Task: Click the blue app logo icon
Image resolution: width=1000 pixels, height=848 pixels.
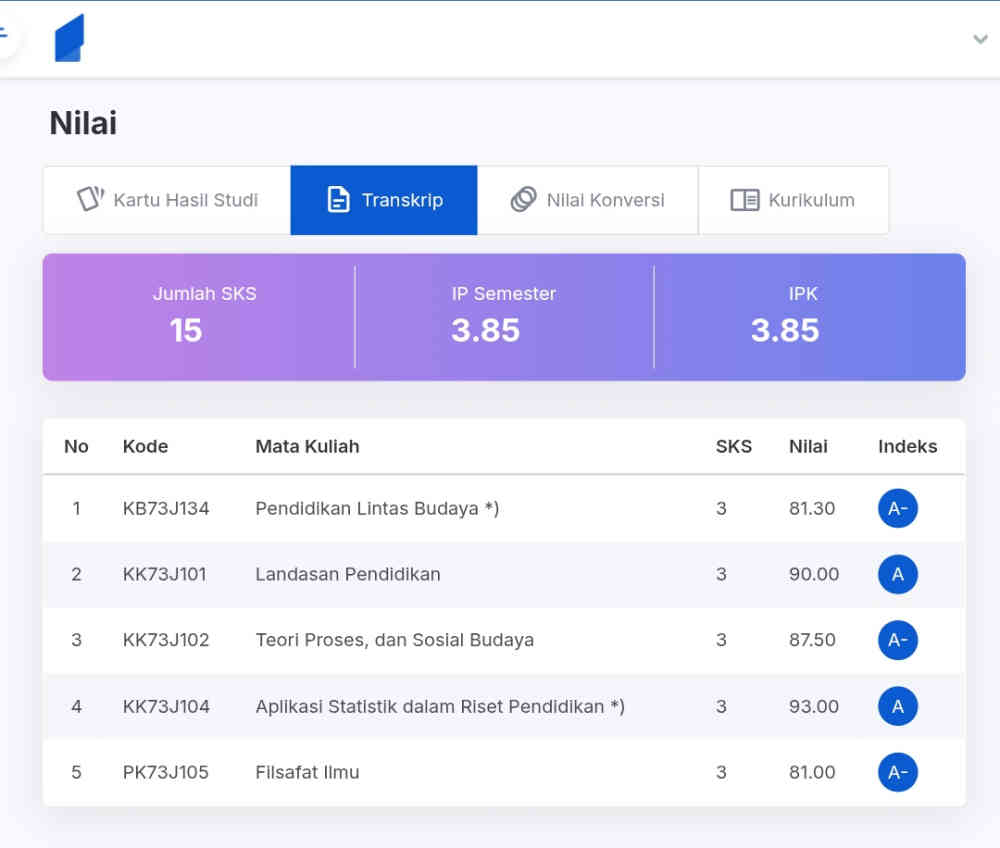Action: (69, 39)
